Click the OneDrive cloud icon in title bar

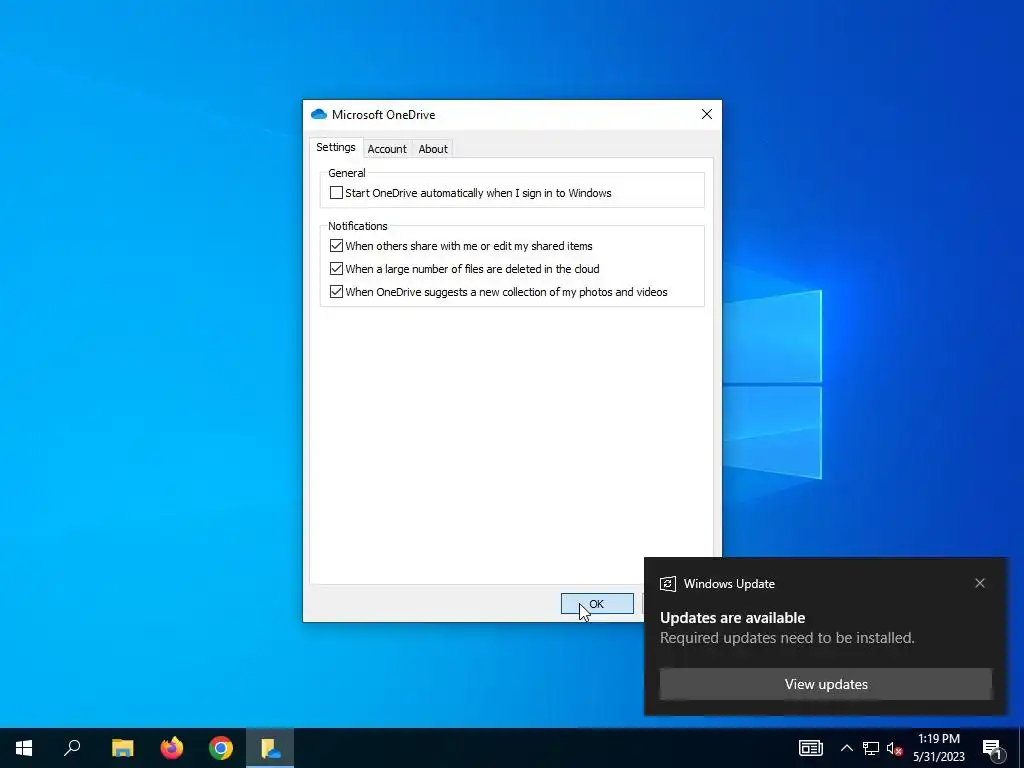pos(319,114)
